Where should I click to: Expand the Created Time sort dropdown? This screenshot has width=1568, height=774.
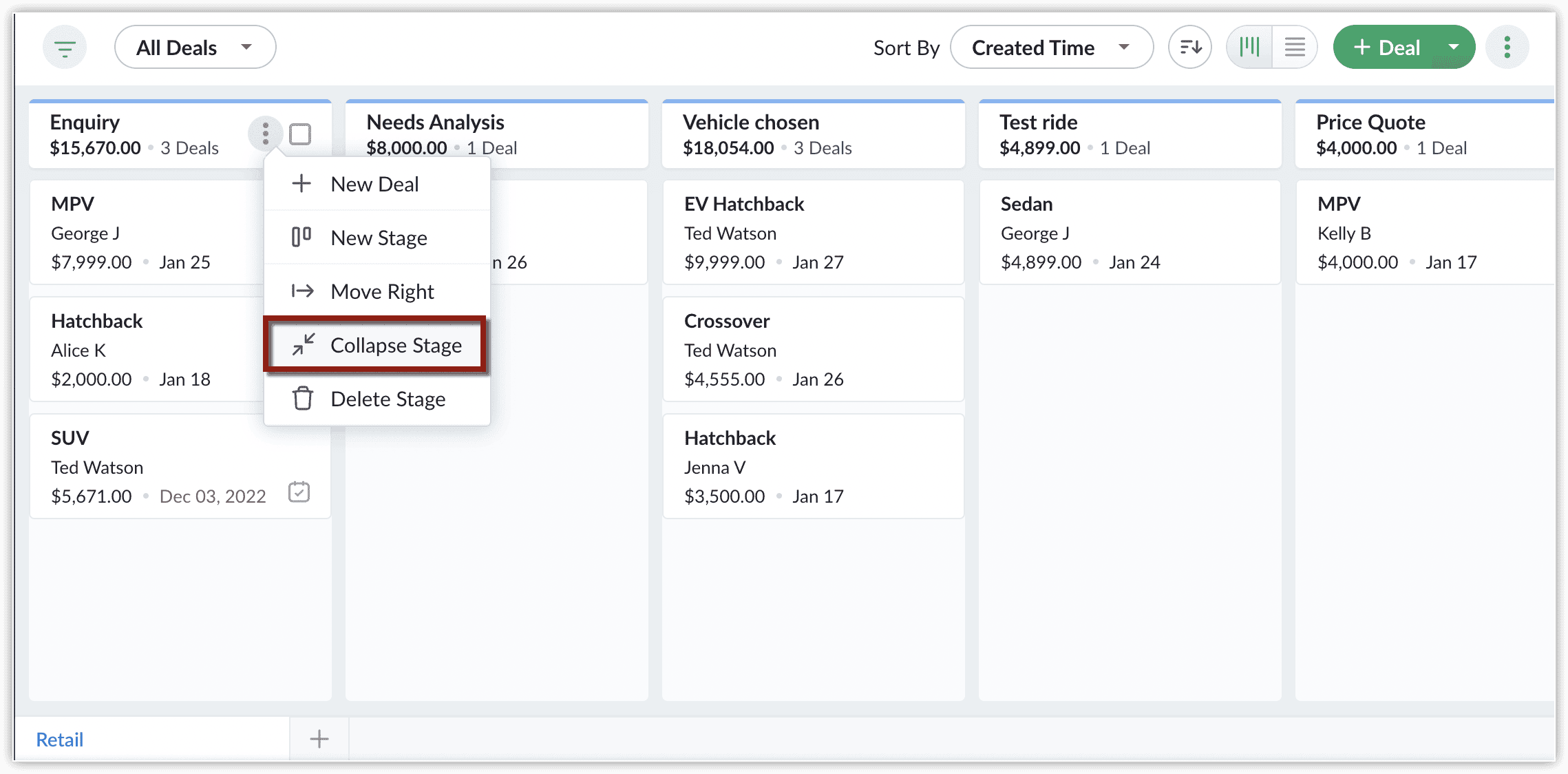coord(1051,48)
